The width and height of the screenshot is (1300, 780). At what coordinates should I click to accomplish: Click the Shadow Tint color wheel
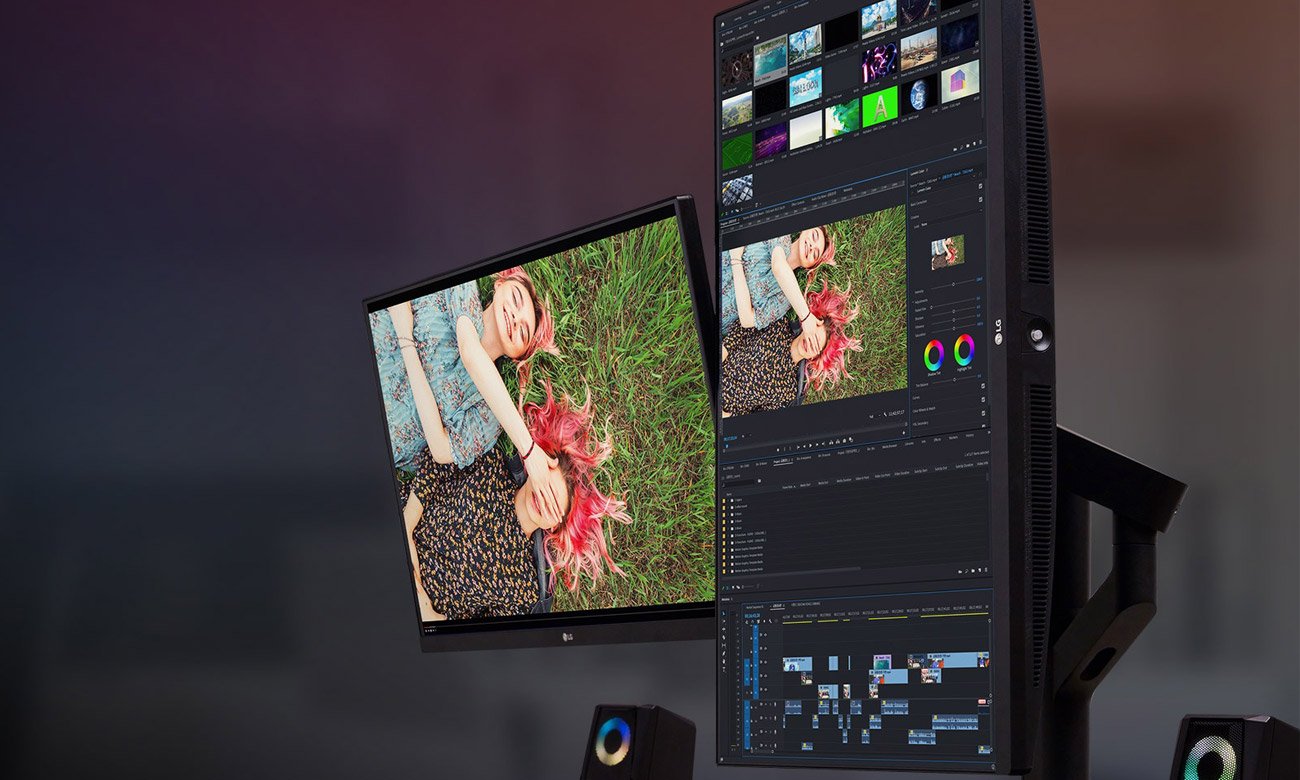pos(933,355)
